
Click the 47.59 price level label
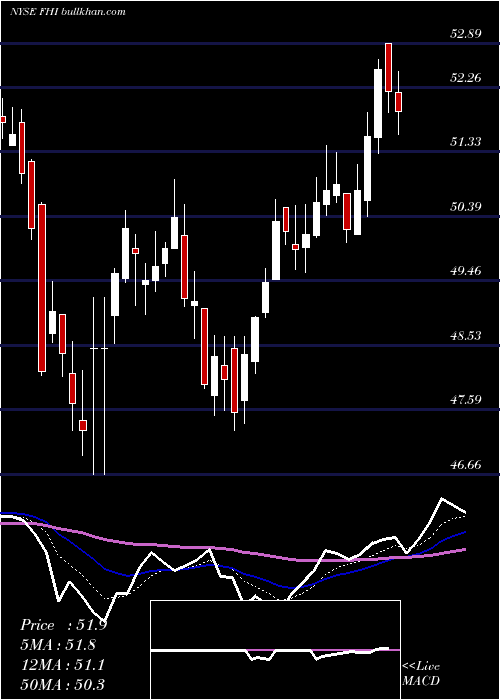pos(466,400)
